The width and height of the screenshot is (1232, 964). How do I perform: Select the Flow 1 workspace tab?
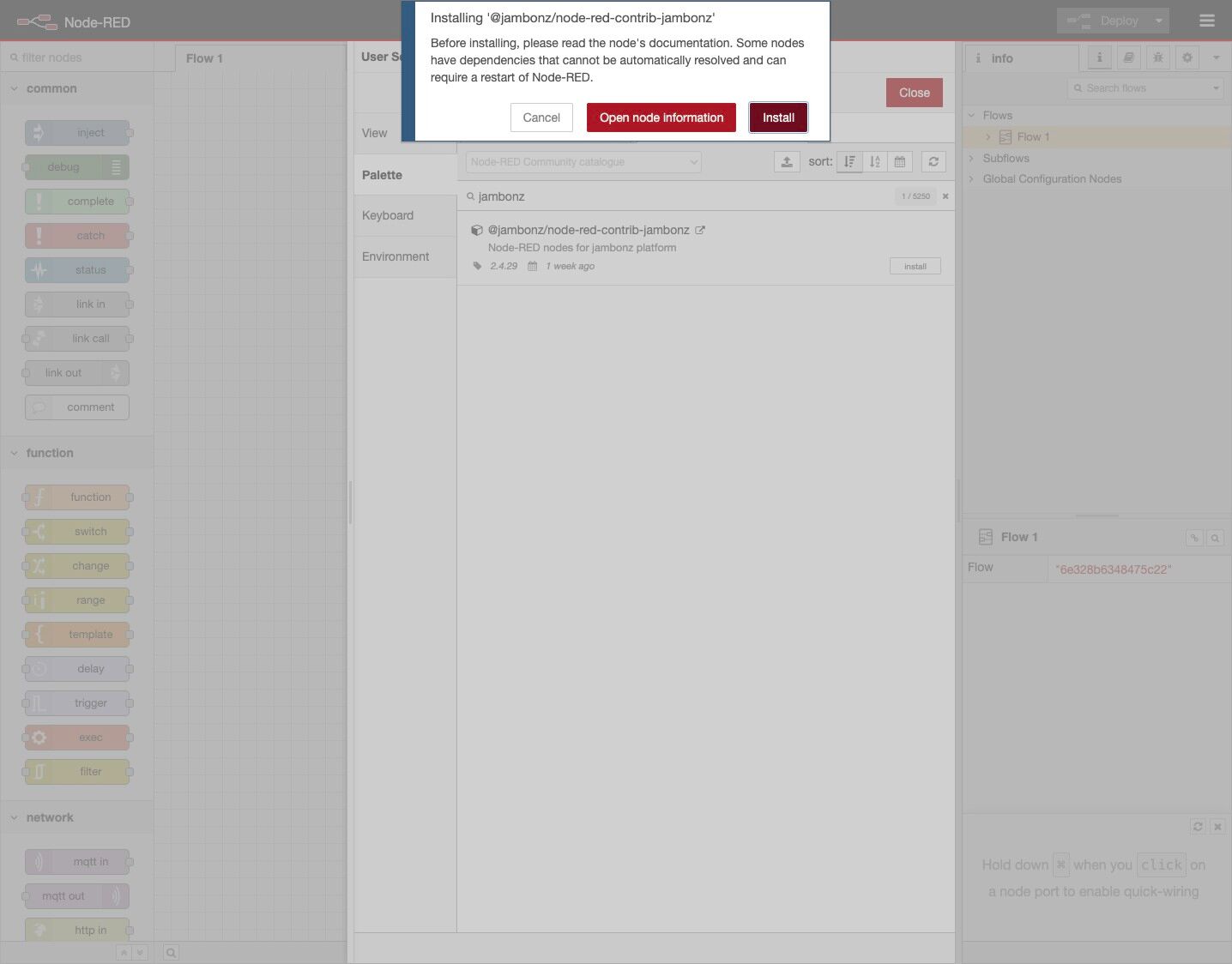(x=260, y=58)
